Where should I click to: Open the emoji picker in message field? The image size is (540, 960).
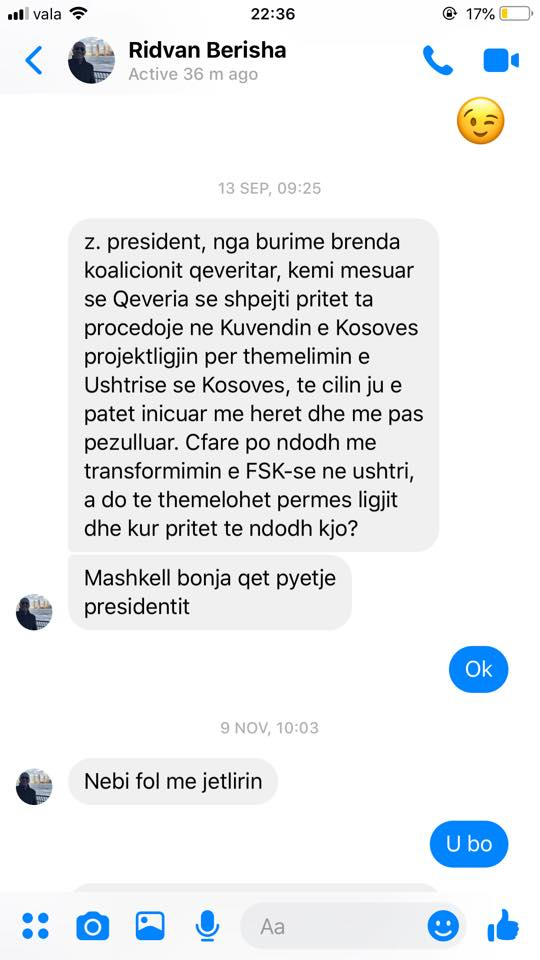tap(443, 926)
